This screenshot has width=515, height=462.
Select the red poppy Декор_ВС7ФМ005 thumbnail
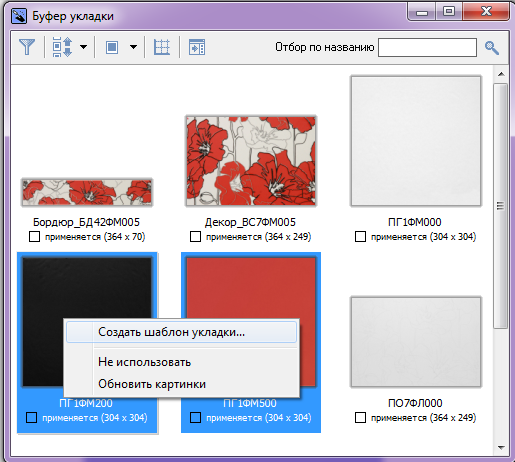251,161
